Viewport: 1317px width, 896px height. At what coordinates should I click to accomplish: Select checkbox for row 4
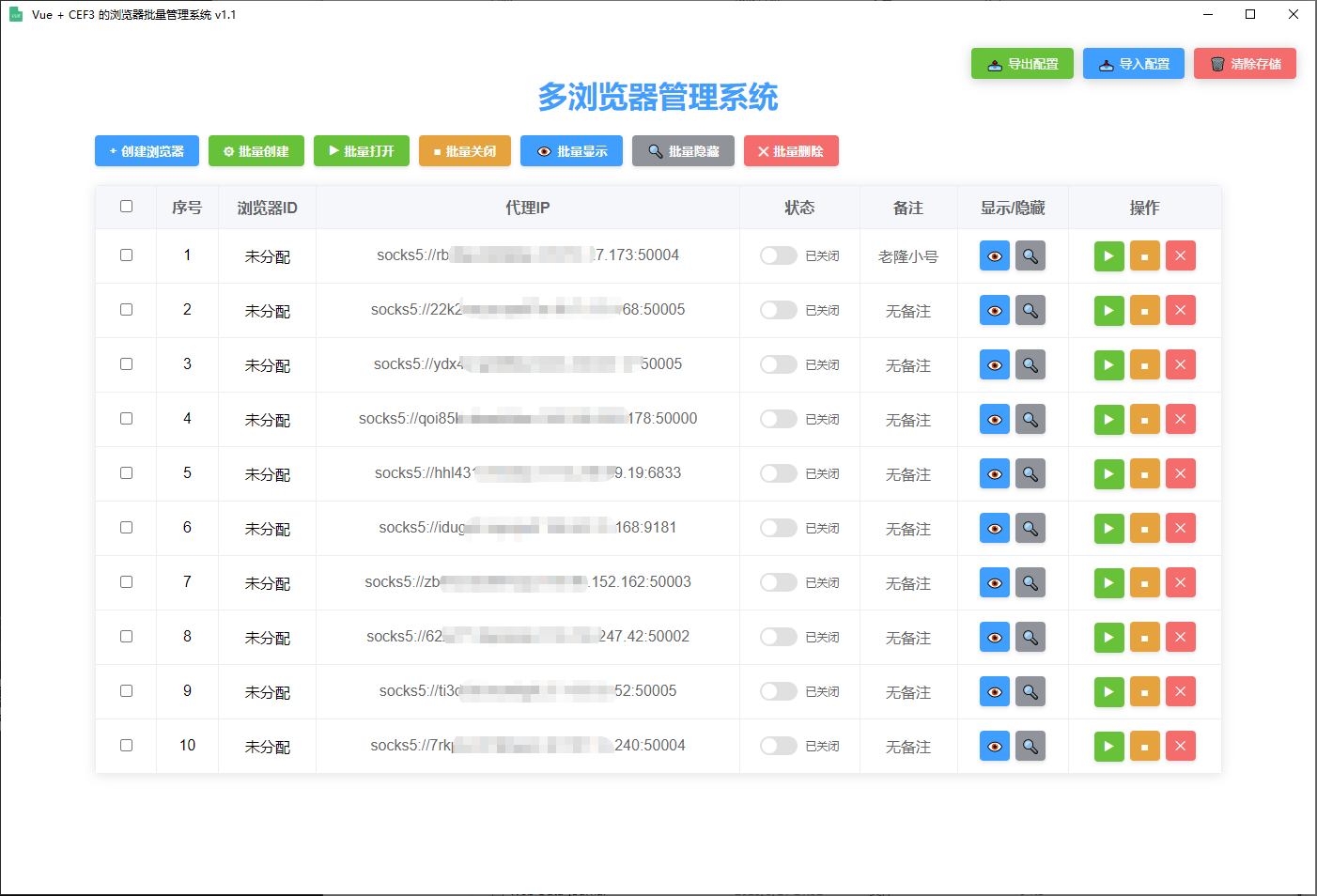click(126, 419)
